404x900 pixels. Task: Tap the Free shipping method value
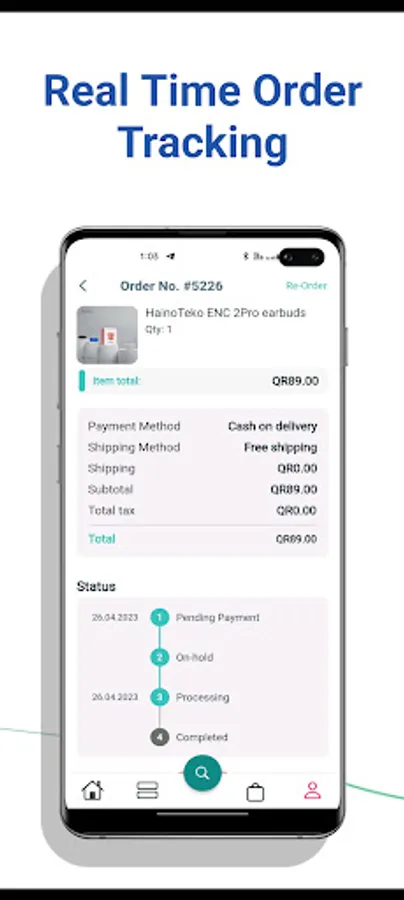[281, 448]
